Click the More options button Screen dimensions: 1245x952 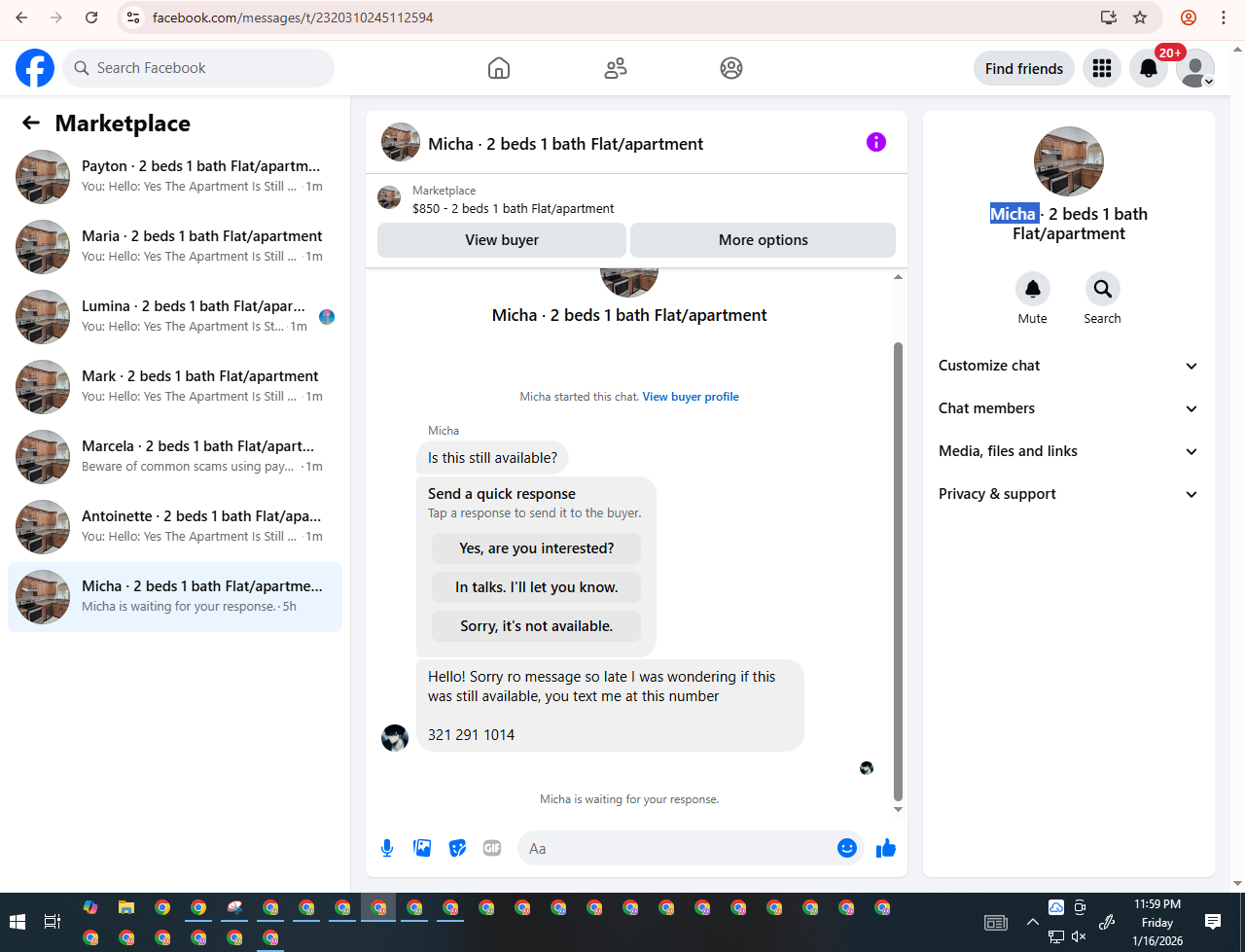764,240
